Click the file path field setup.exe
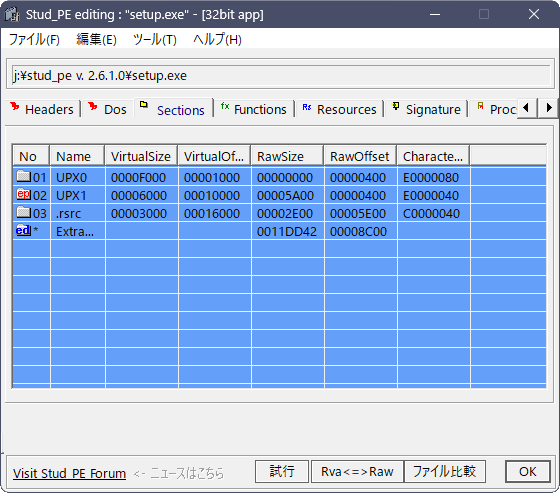The height and width of the screenshot is (493, 560). (280, 75)
